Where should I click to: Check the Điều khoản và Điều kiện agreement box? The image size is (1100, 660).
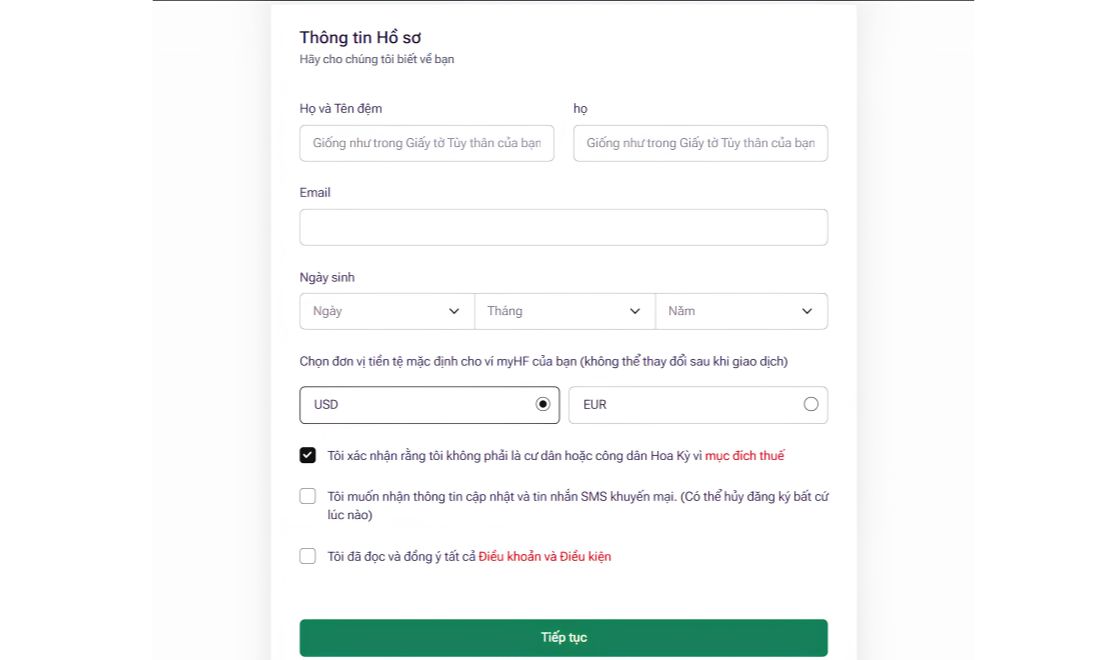[307, 556]
